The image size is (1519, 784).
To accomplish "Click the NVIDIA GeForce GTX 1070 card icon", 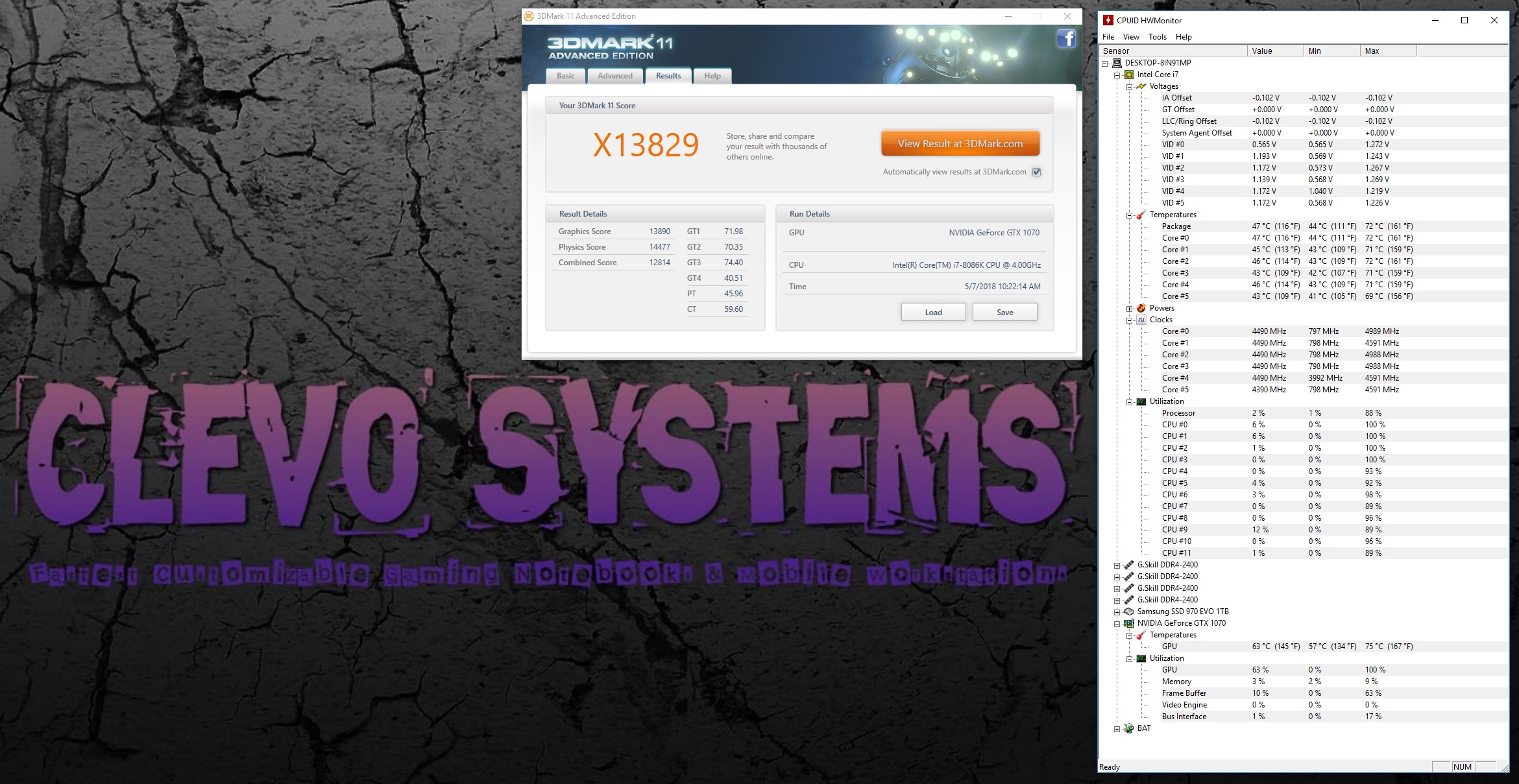I will (1129, 623).
